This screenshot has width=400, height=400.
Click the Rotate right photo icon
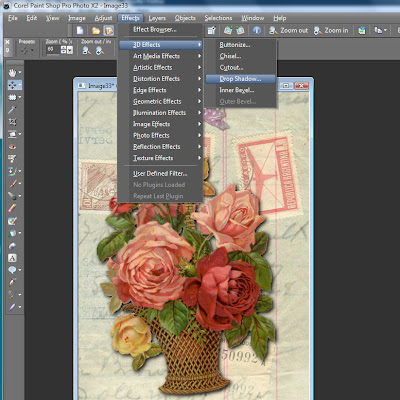240,31
